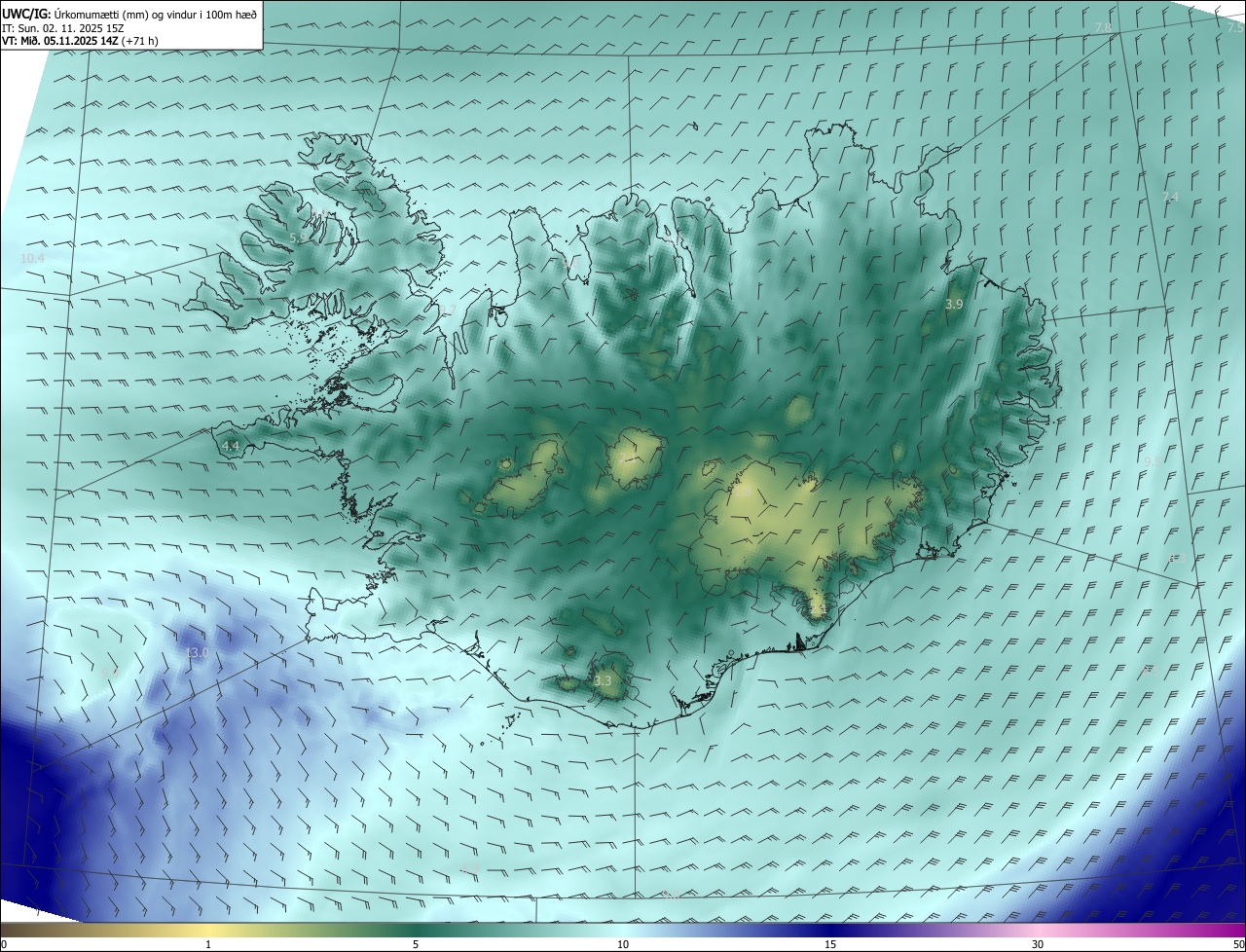The image size is (1246, 952).
Task: Click the 4.4 value label on the map
Action: (231, 446)
